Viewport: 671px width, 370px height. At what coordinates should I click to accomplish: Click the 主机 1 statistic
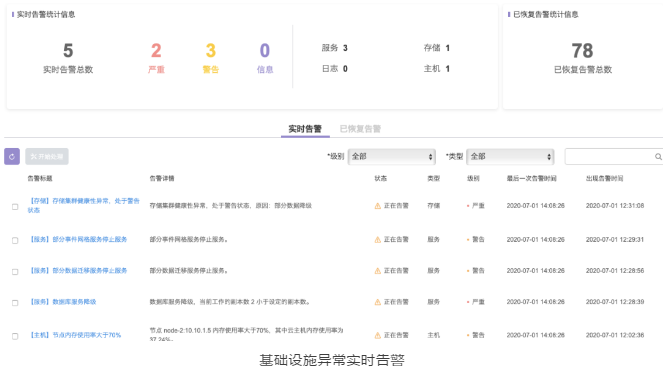[x=436, y=68]
